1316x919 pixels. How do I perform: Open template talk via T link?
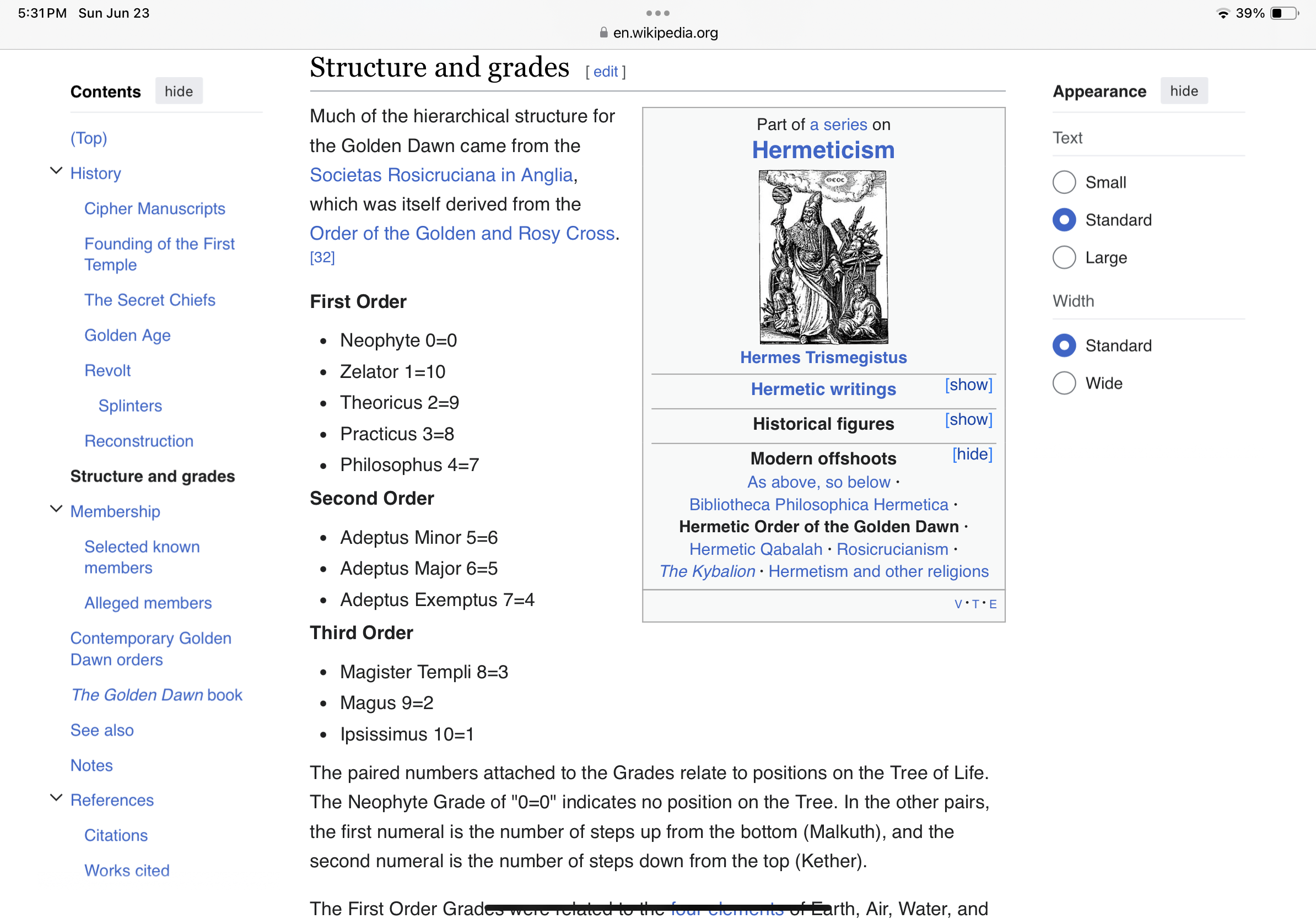point(975,604)
